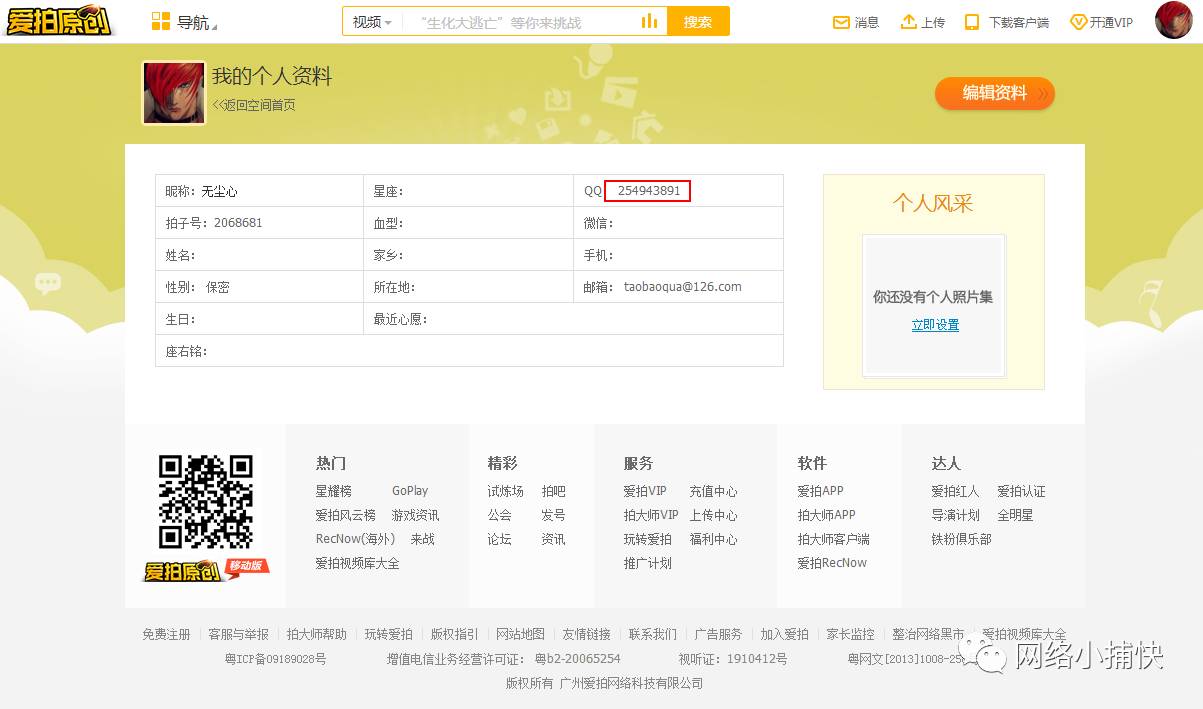The image size is (1203, 709).
Task: Click the 编辑资料 button
Action: [995, 93]
